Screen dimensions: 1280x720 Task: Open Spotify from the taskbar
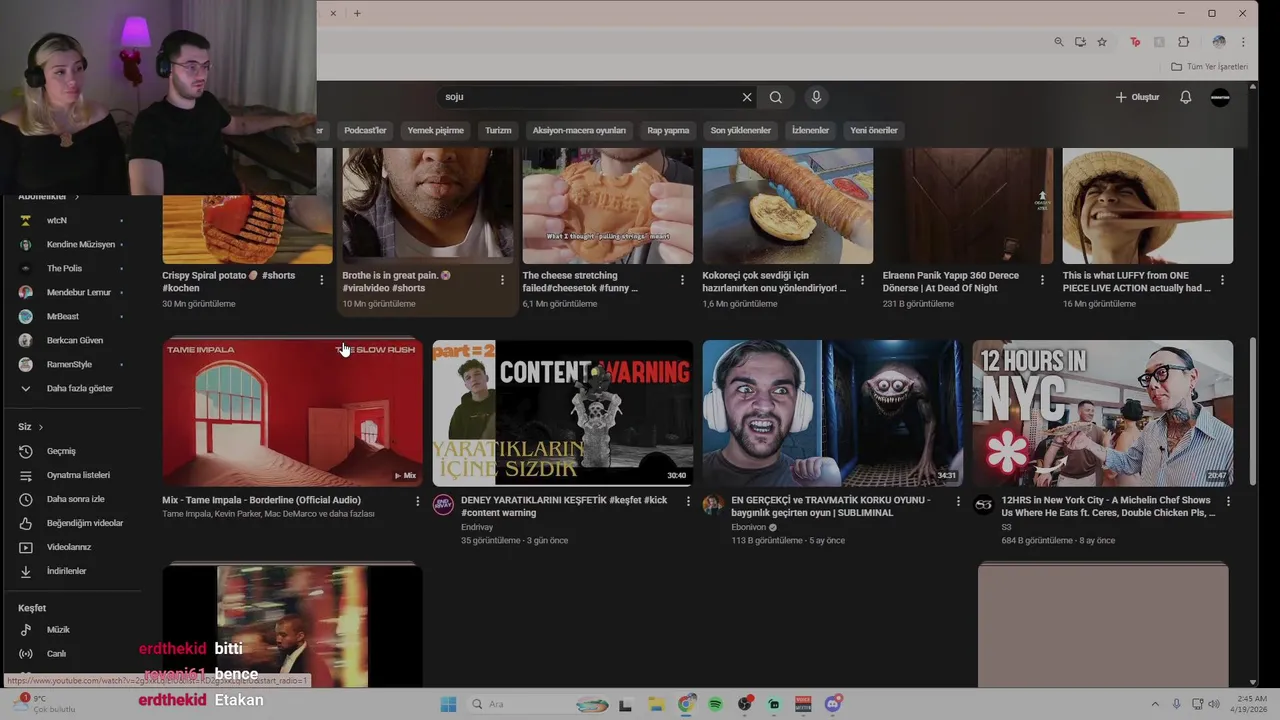pos(715,704)
